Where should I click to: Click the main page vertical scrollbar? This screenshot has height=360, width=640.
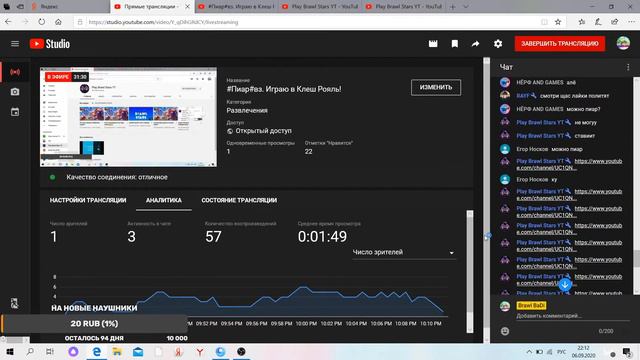(486, 200)
